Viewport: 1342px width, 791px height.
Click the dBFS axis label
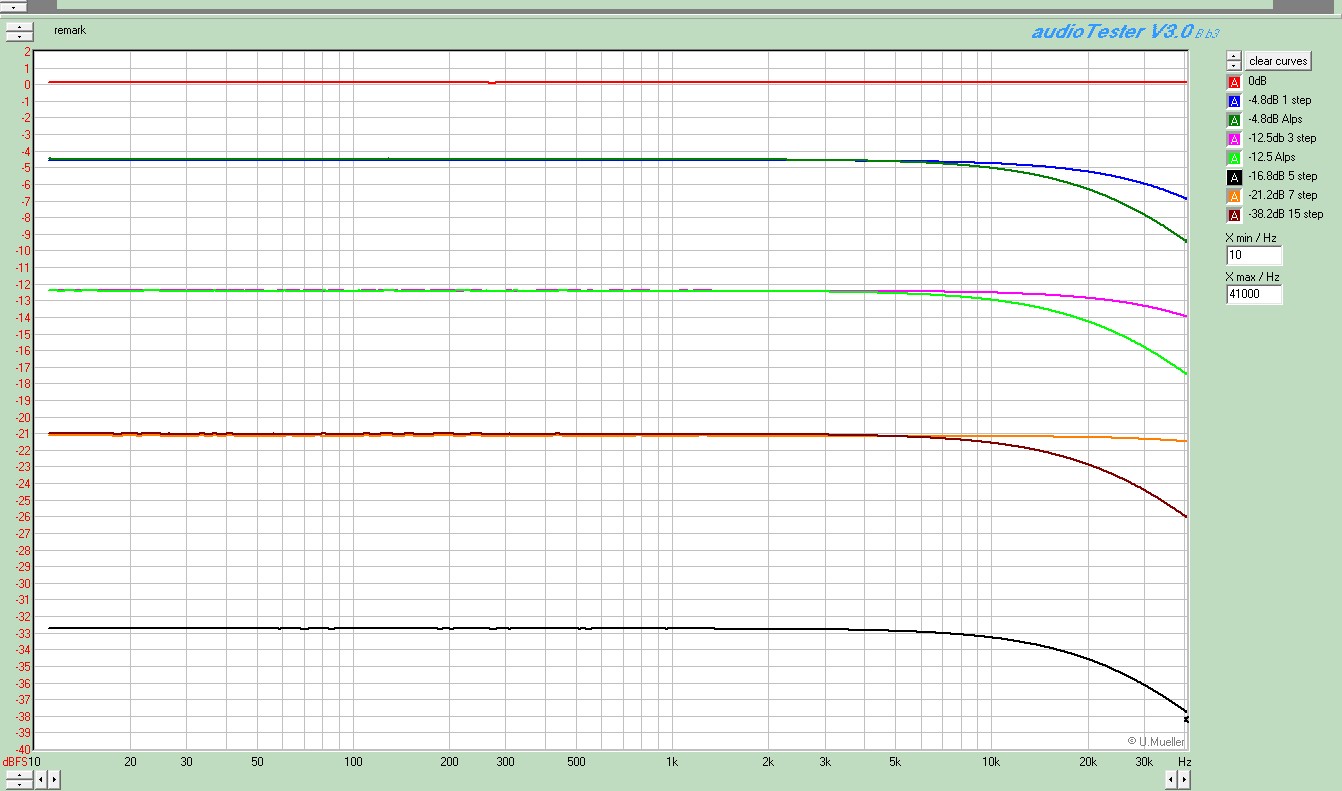(15, 762)
